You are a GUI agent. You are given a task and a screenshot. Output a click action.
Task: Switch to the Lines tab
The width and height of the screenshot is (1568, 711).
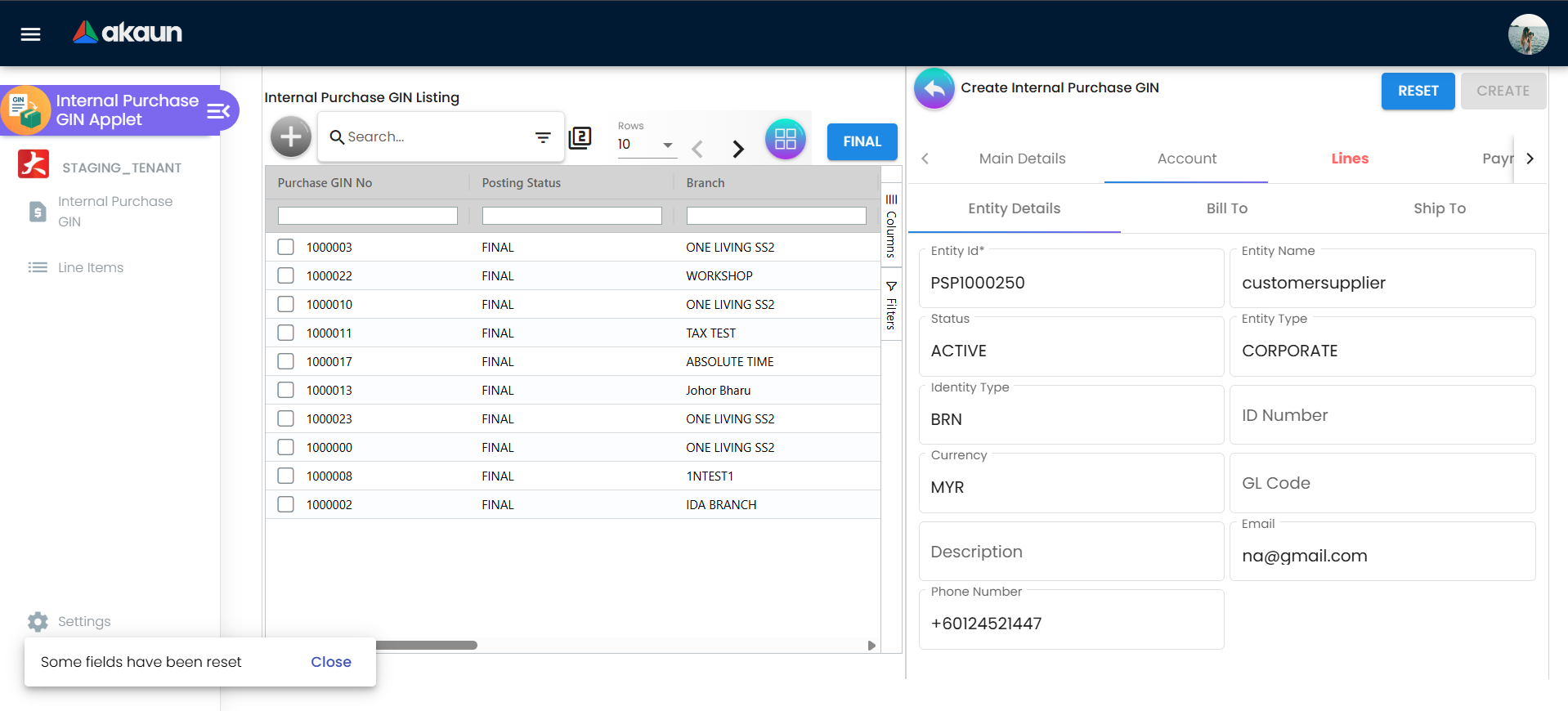[x=1349, y=159]
